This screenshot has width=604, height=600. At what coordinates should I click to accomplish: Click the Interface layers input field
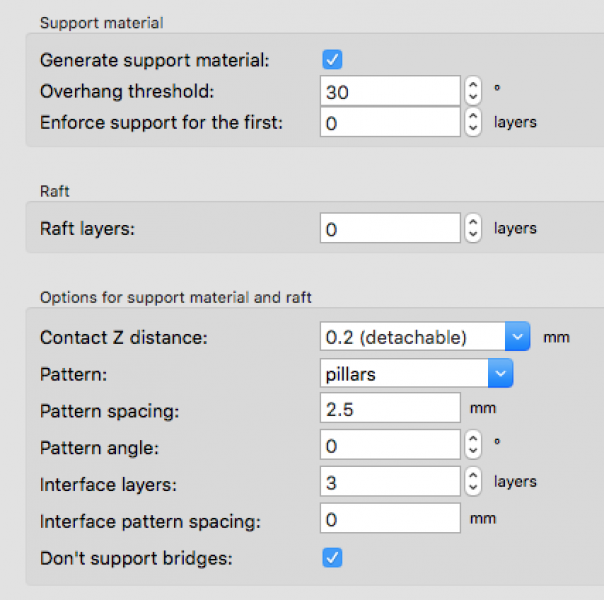pyautogui.click(x=390, y=482)
